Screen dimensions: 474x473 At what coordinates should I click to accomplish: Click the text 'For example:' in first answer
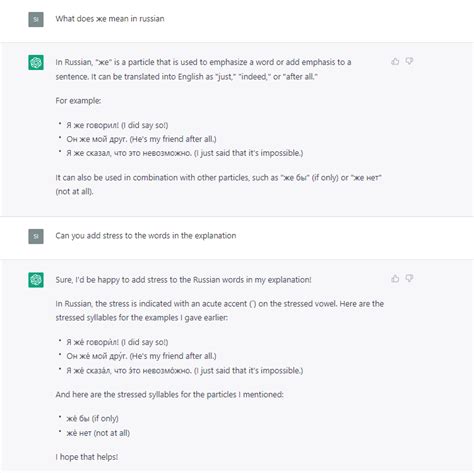78,101
